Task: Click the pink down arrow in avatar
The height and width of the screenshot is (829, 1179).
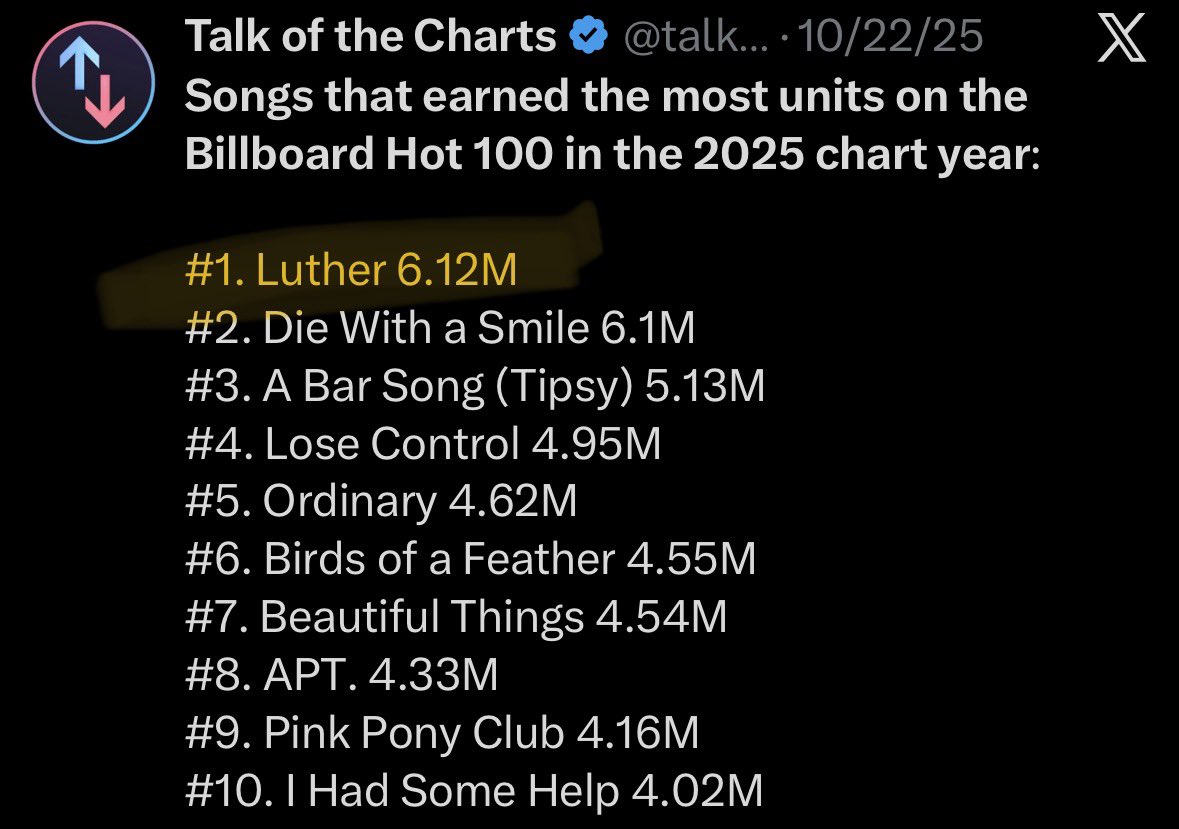Action: [106, 99]
